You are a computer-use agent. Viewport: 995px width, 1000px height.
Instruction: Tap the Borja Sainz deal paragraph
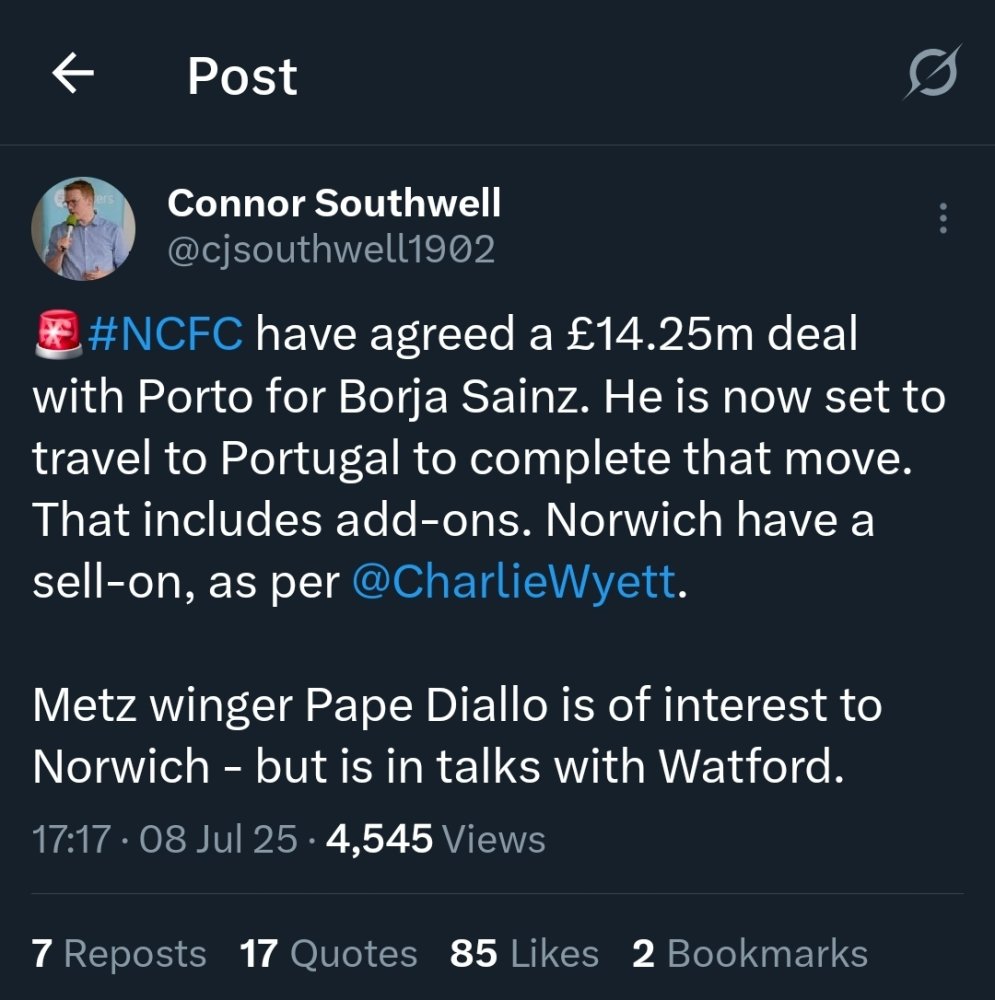tap(480, 459)
